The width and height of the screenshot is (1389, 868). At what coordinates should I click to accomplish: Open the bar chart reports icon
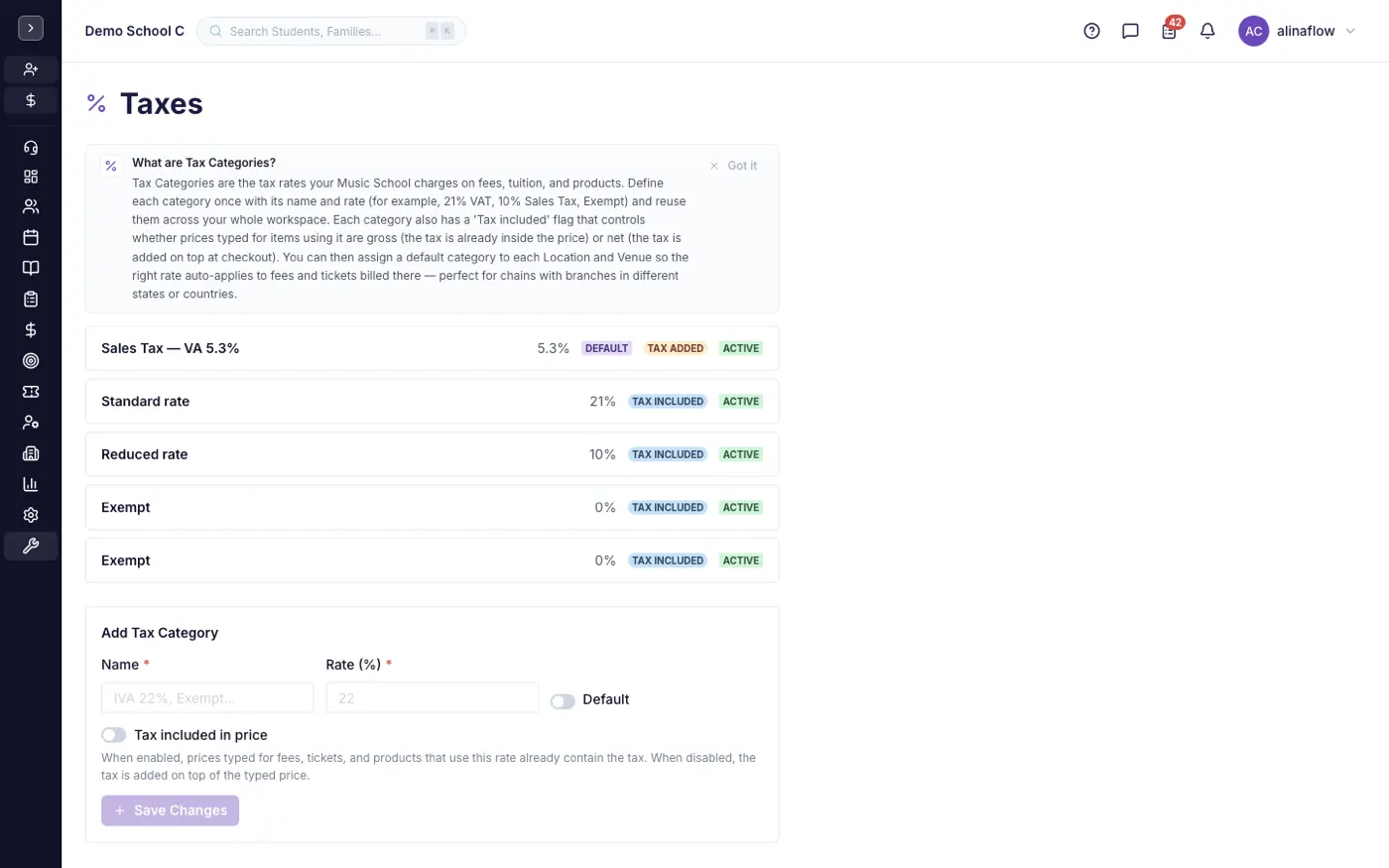point(31,484)
